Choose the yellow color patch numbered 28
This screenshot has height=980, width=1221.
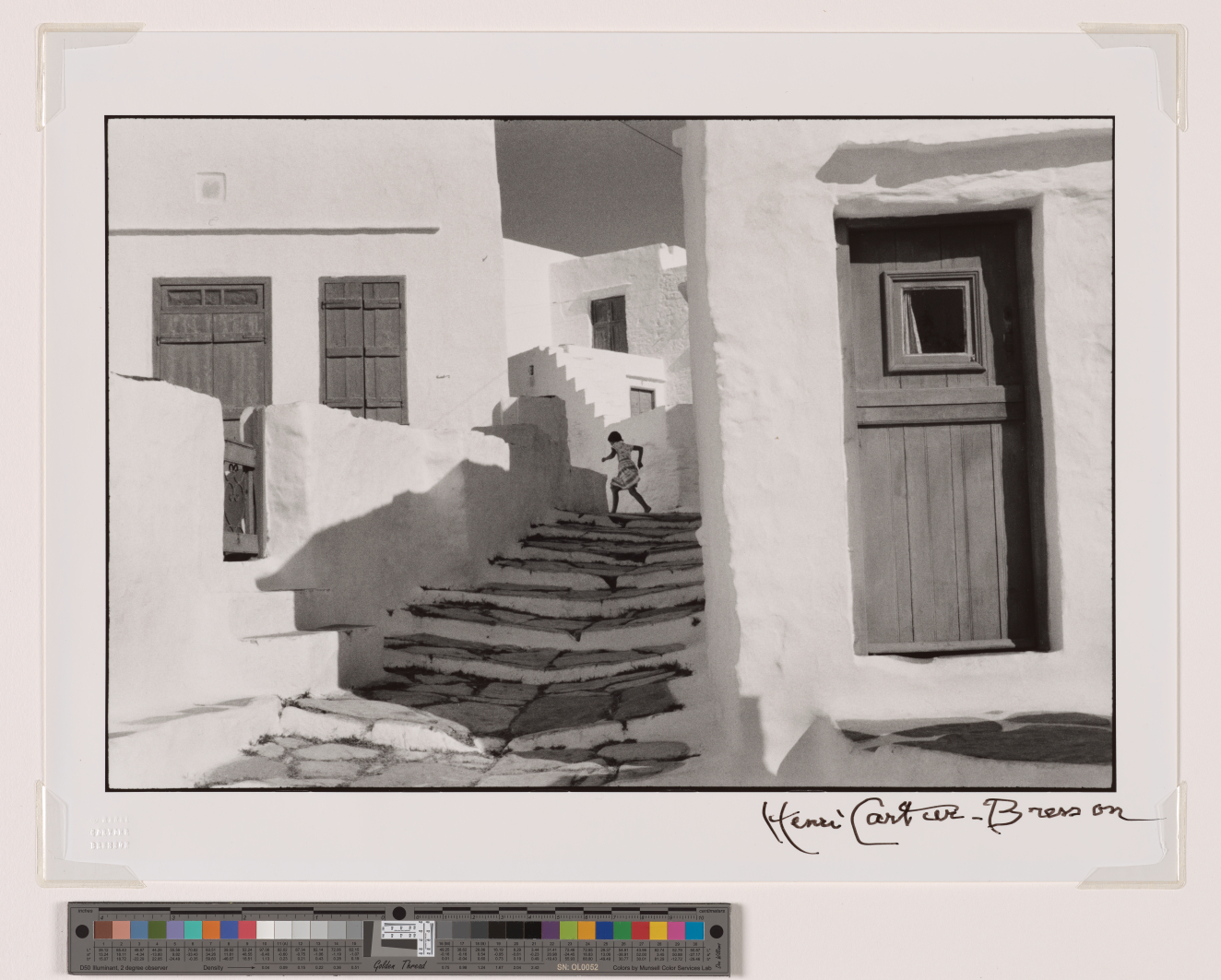coord(658,930)
